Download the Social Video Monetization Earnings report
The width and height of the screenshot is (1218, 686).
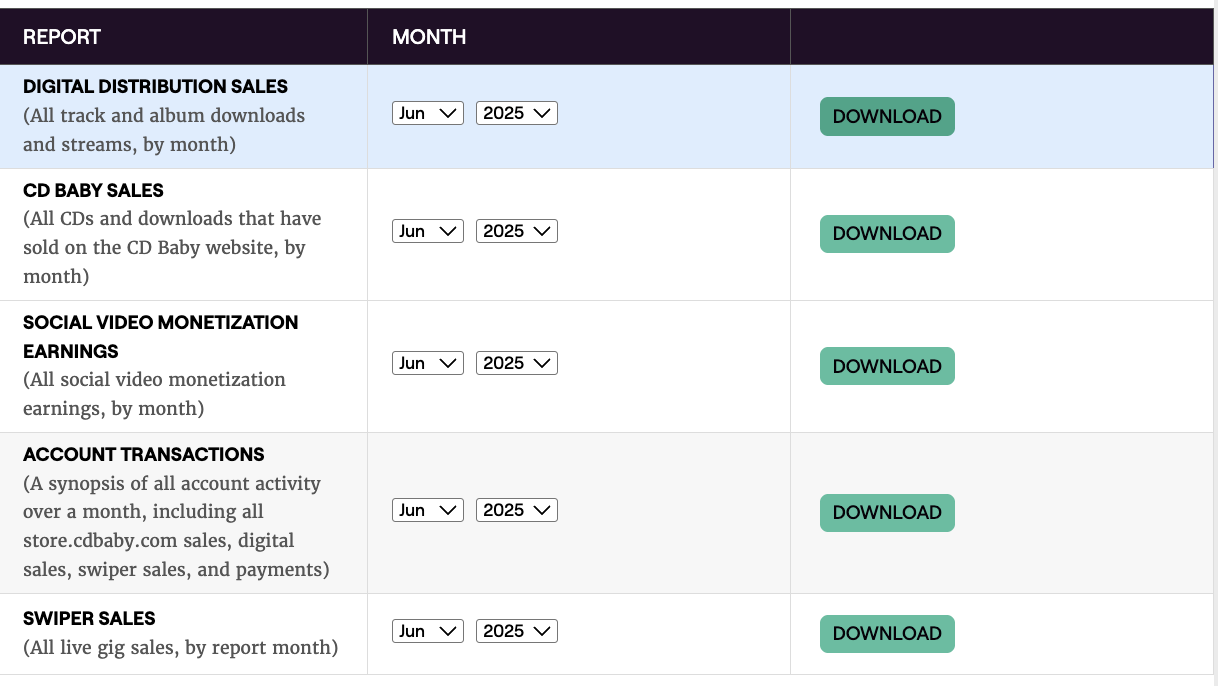click(x=887, y=366)
